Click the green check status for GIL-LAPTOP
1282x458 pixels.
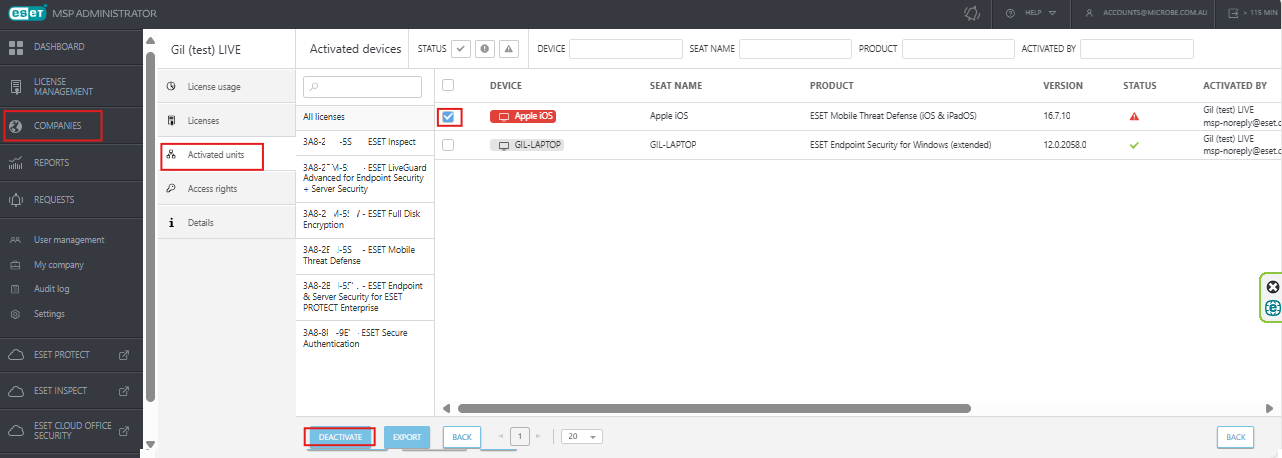coord(1134,145)
